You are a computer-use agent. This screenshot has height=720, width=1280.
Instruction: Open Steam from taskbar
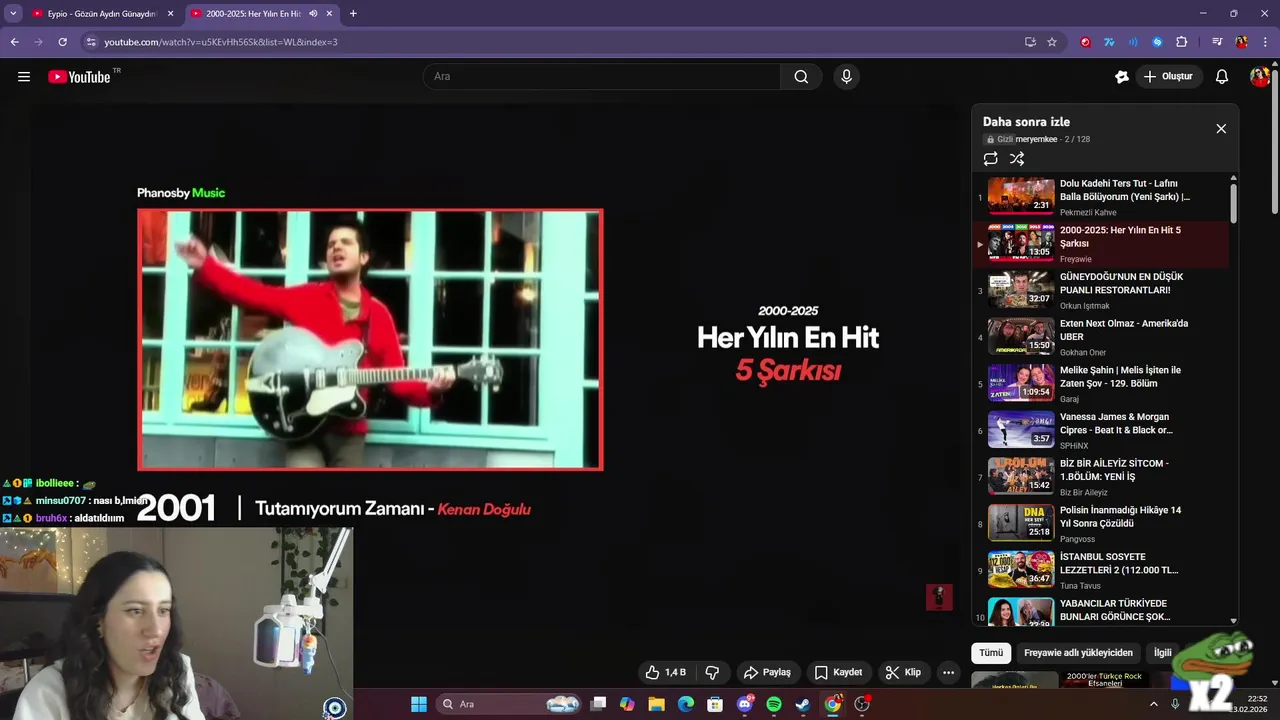click(x=803, y=704)
